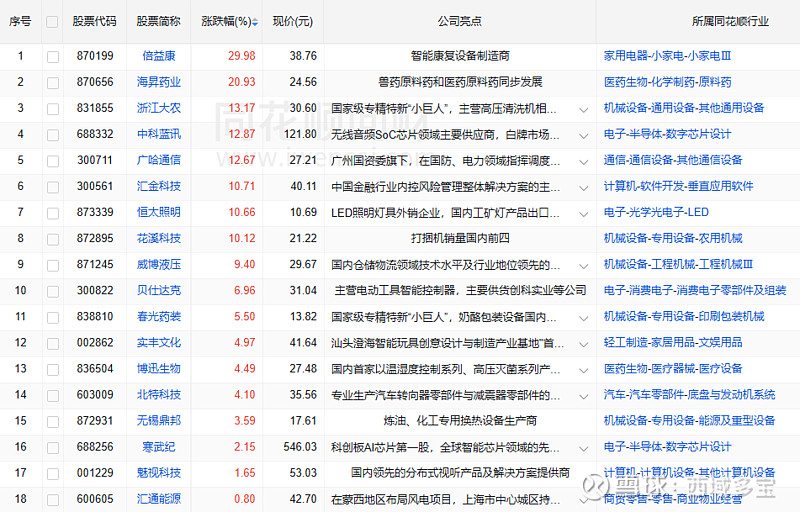
Task: Expand company highlight for 春光药装
Action: [584, 318]
